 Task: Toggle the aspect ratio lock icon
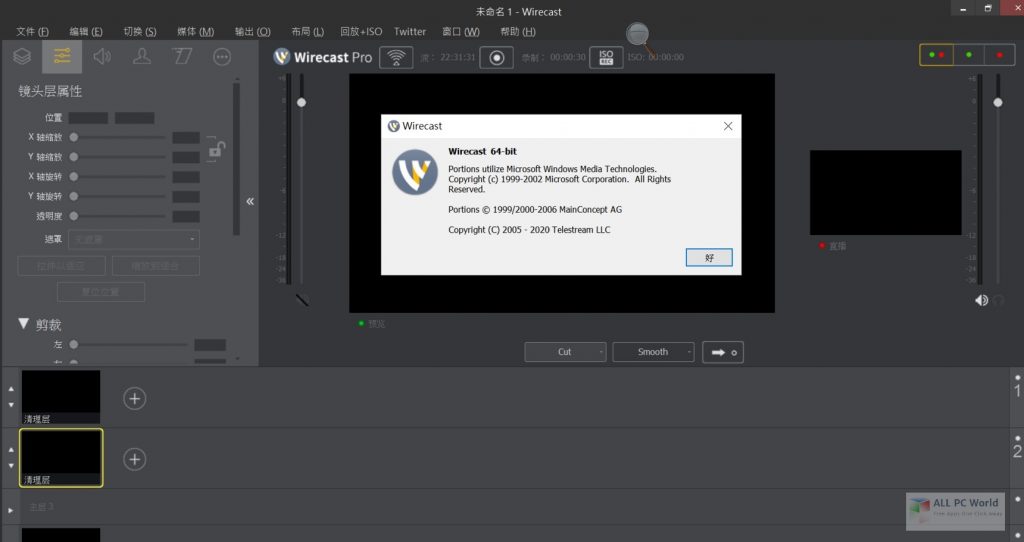(216, 150)
